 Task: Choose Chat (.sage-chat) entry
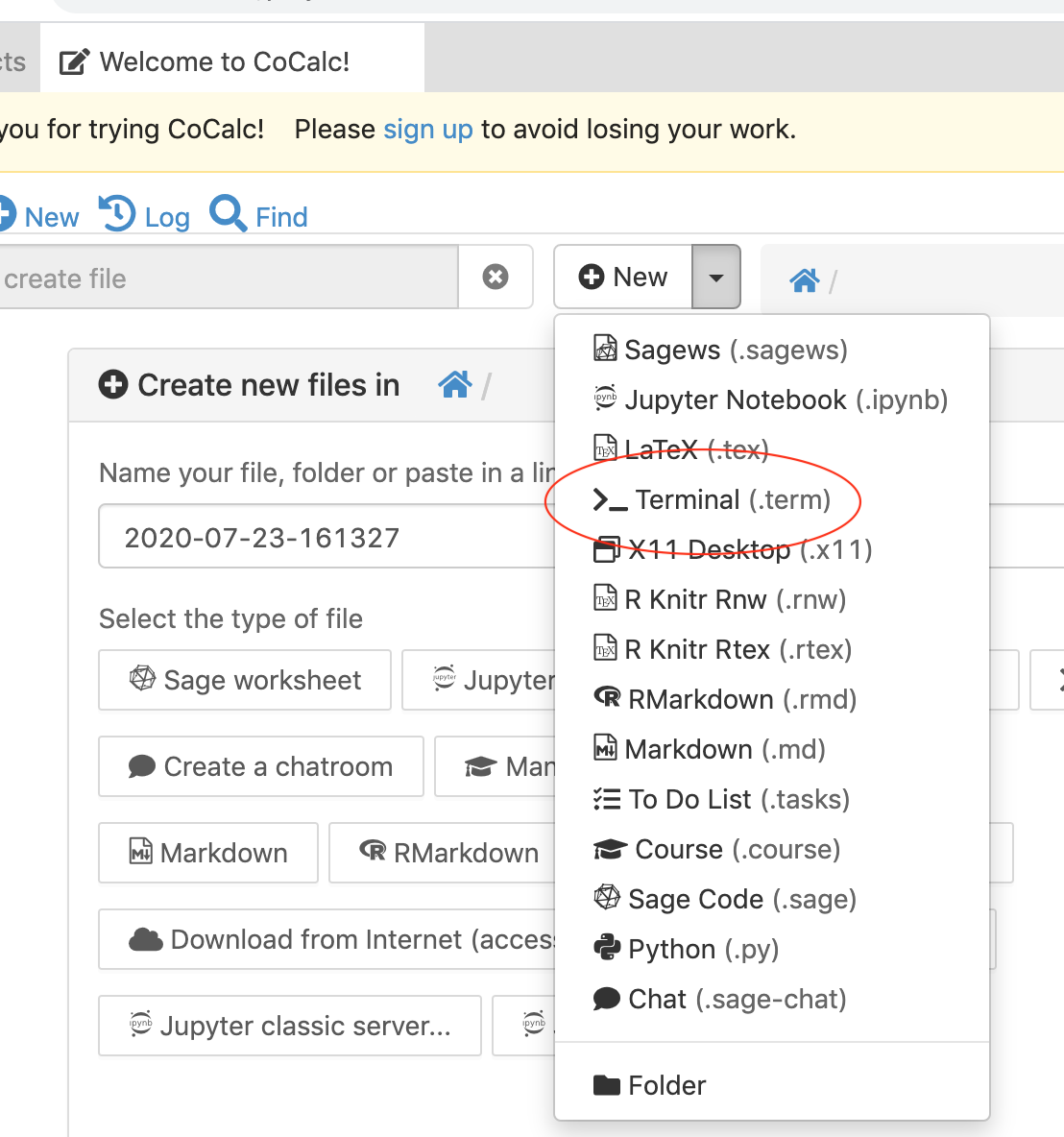(x=772, y=1000)
